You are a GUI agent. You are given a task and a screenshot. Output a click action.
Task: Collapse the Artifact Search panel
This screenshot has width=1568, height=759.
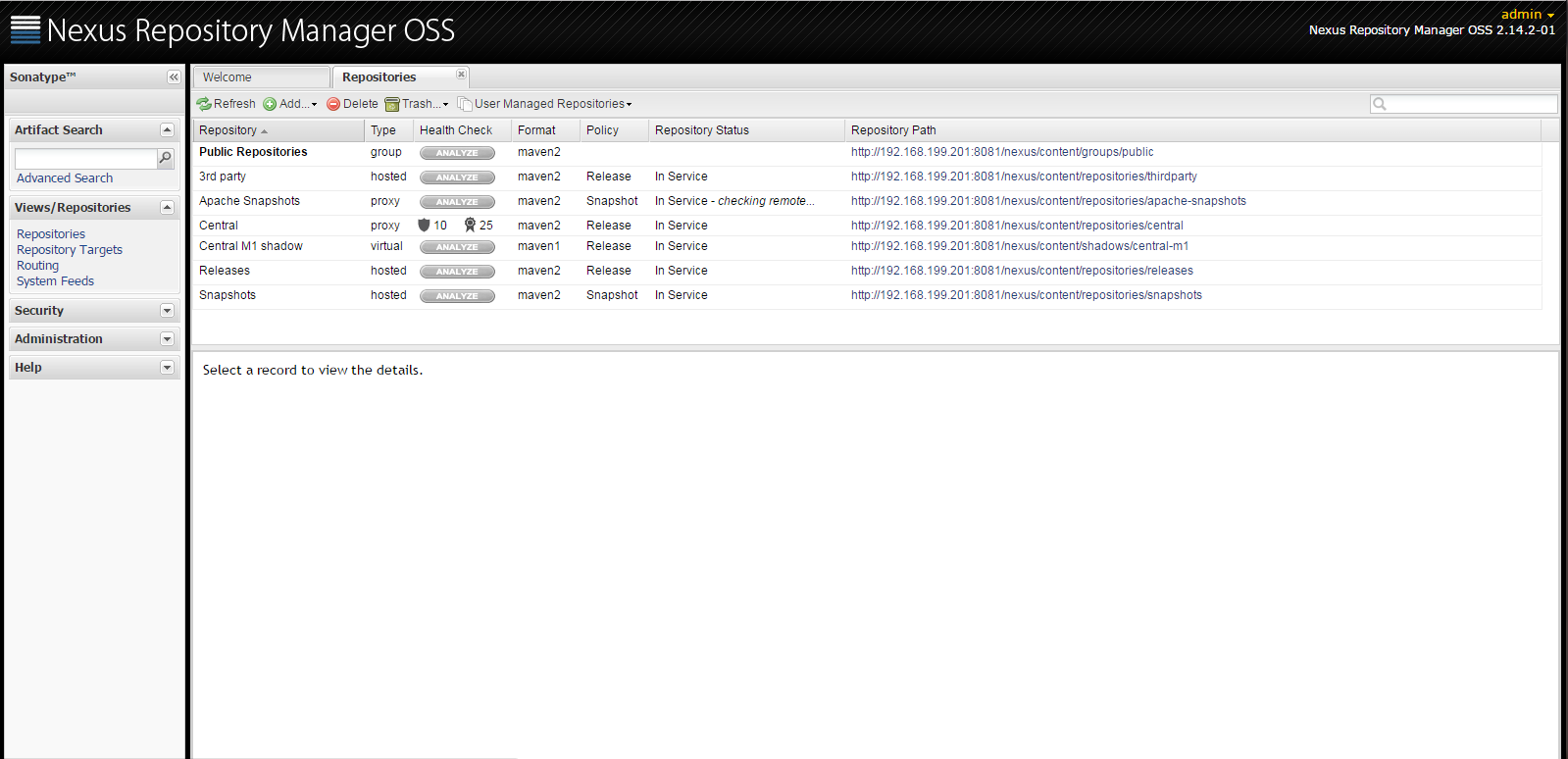(x=167, y=129)
